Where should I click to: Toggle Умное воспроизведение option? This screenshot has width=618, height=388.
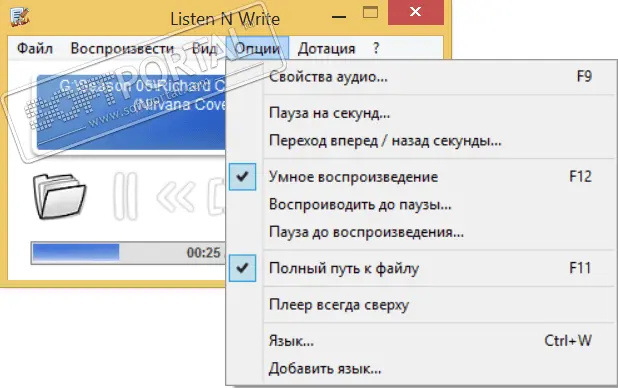[421, 177]
